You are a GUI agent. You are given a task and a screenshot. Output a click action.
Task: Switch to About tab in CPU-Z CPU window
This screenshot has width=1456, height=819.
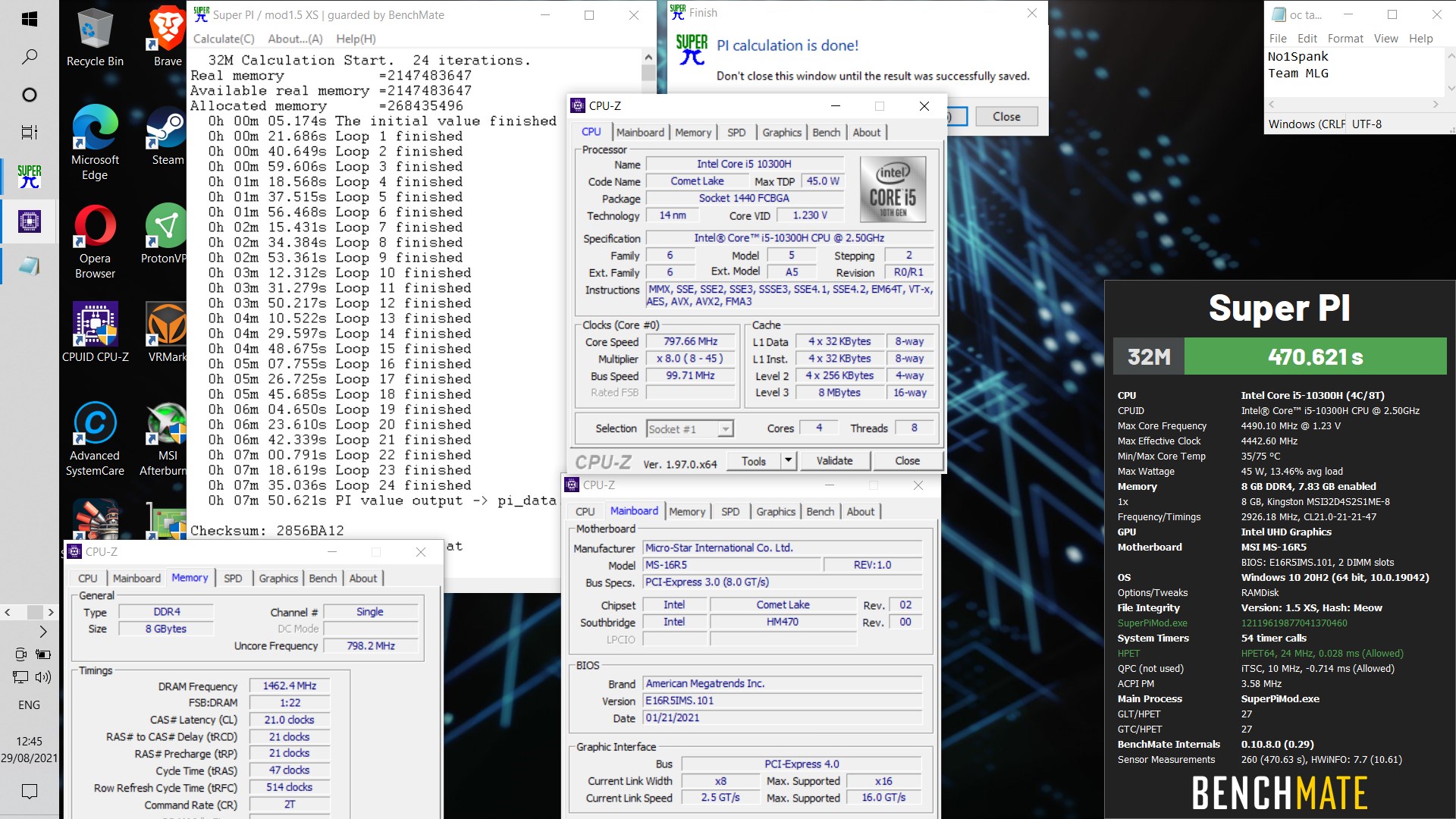pyautogui.click(x=867, y=132)
